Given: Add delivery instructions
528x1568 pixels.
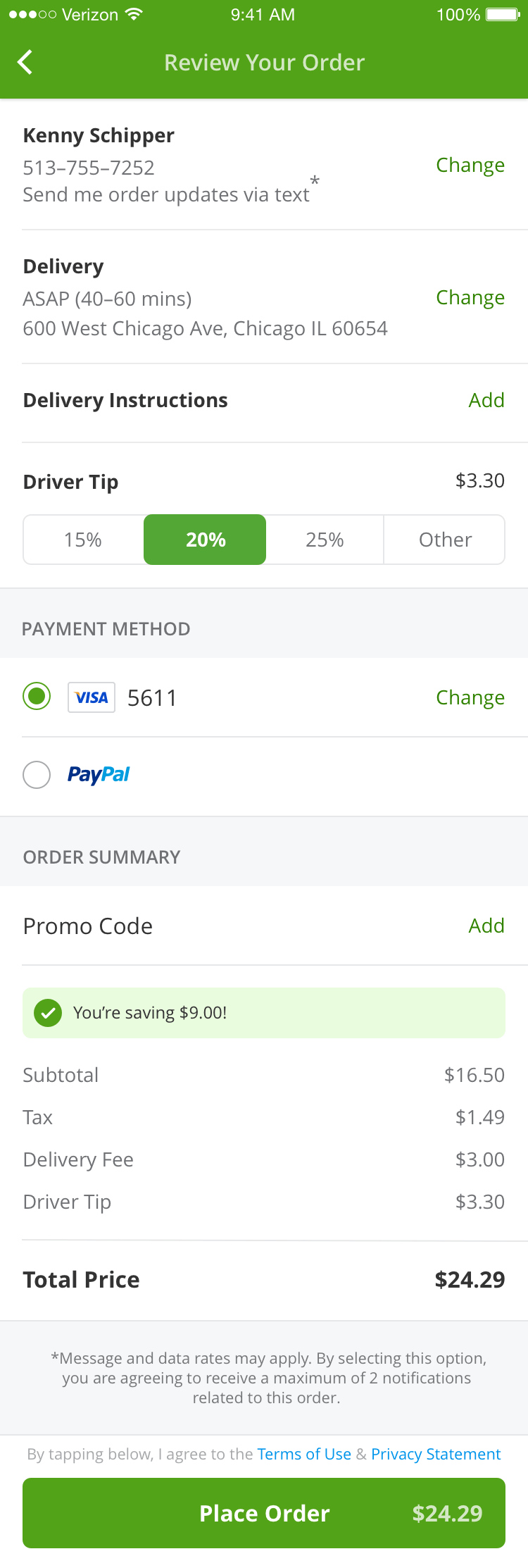Looking at the screenshot, I should coord(486,400).
